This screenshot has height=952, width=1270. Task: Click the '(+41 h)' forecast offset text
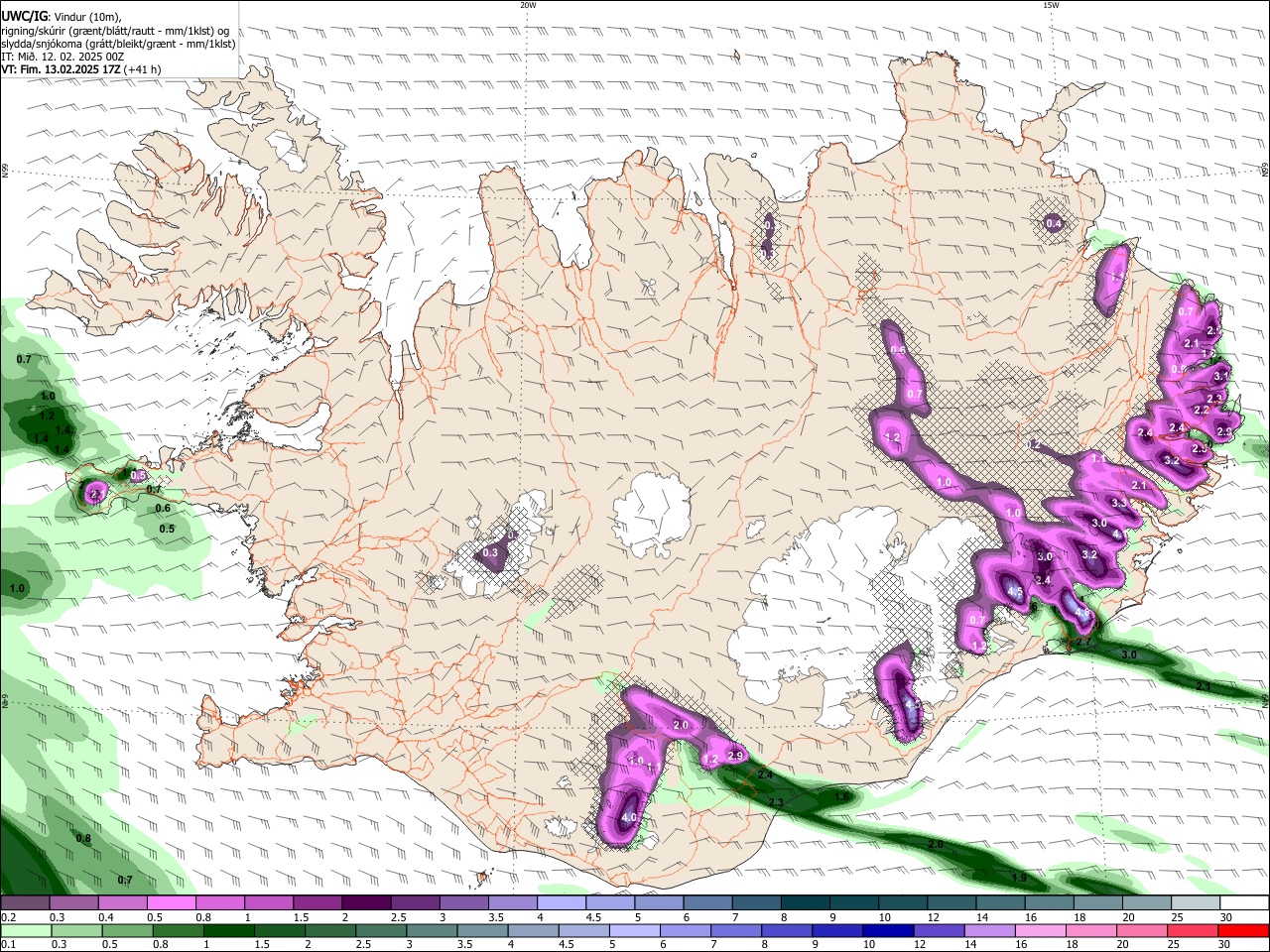point(143,69)
